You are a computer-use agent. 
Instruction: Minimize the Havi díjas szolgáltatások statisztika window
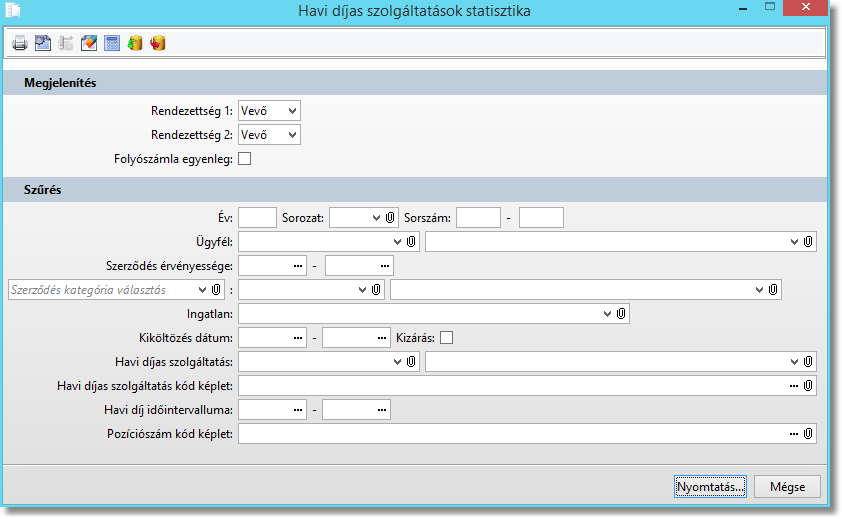(x=743, y=8)
